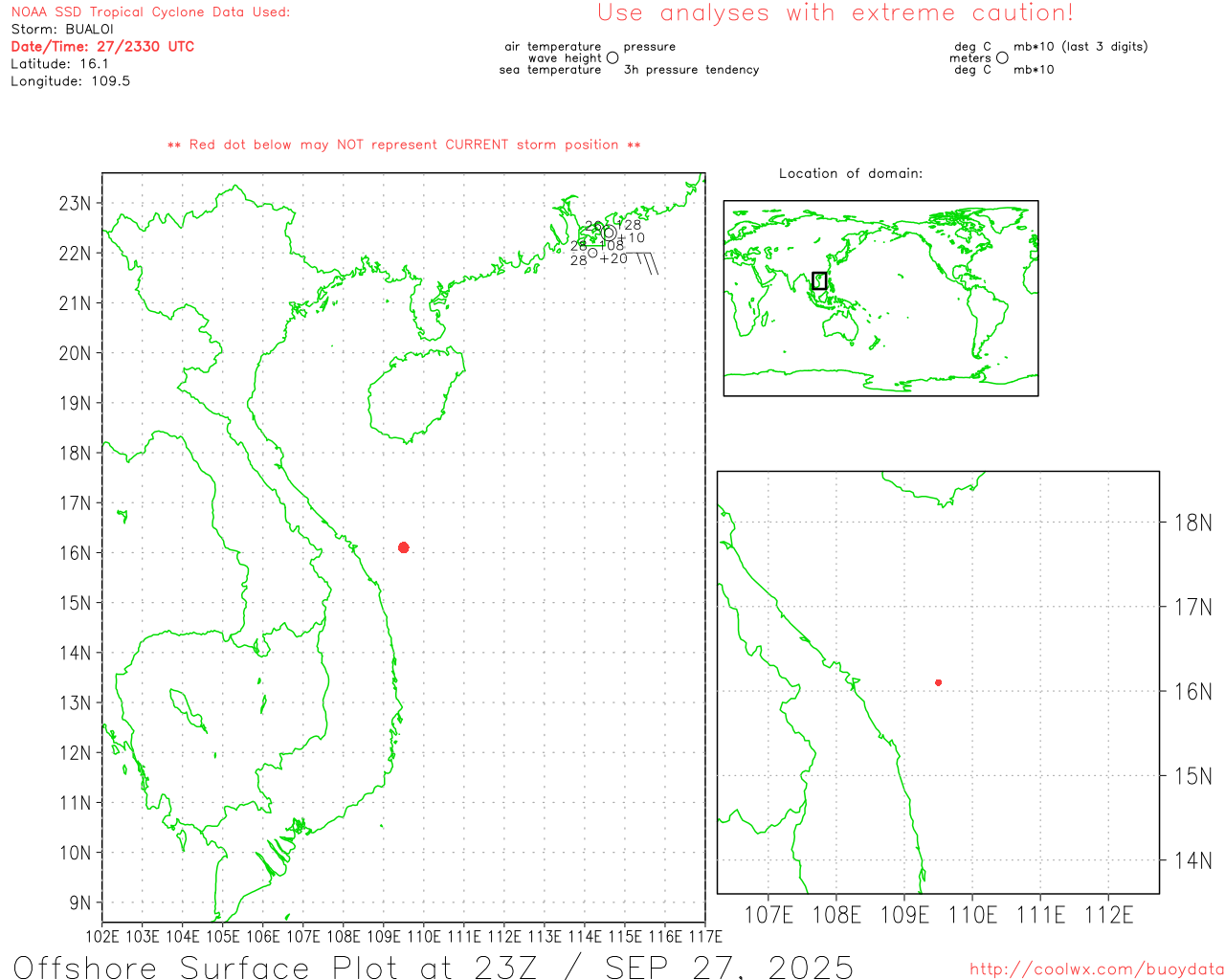Click the '117E' label on the main map axis
The image size is (1225, 980).
705,936
